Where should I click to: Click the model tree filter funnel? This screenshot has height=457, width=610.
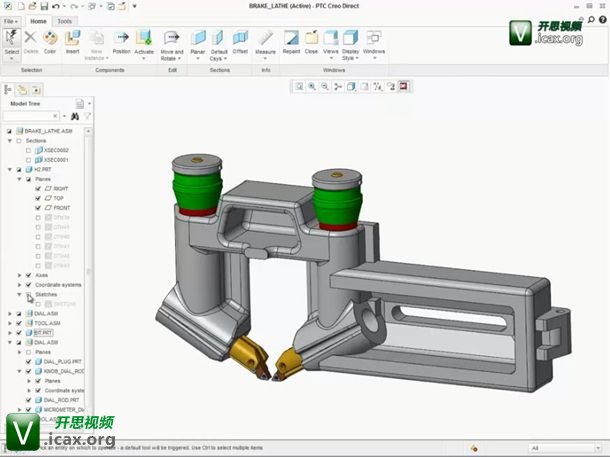[88, 116]
